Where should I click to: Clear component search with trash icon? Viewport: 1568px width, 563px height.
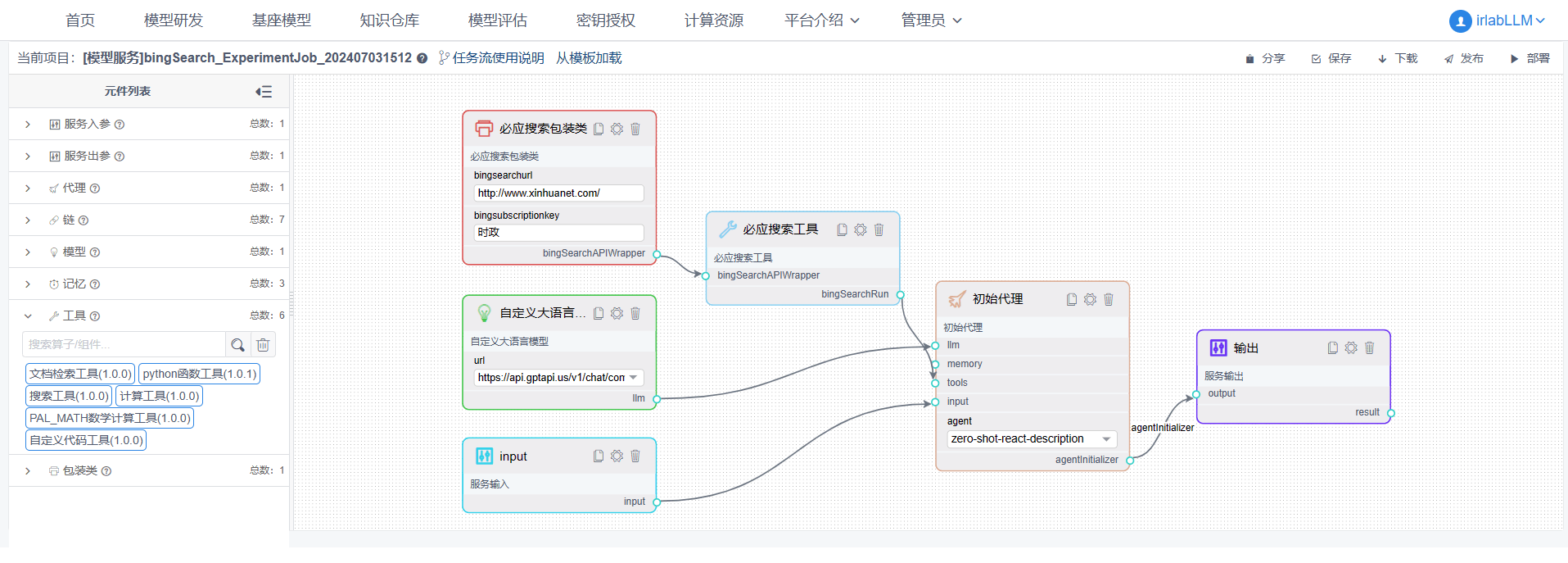pyautogui.click(x=263, y=345)
